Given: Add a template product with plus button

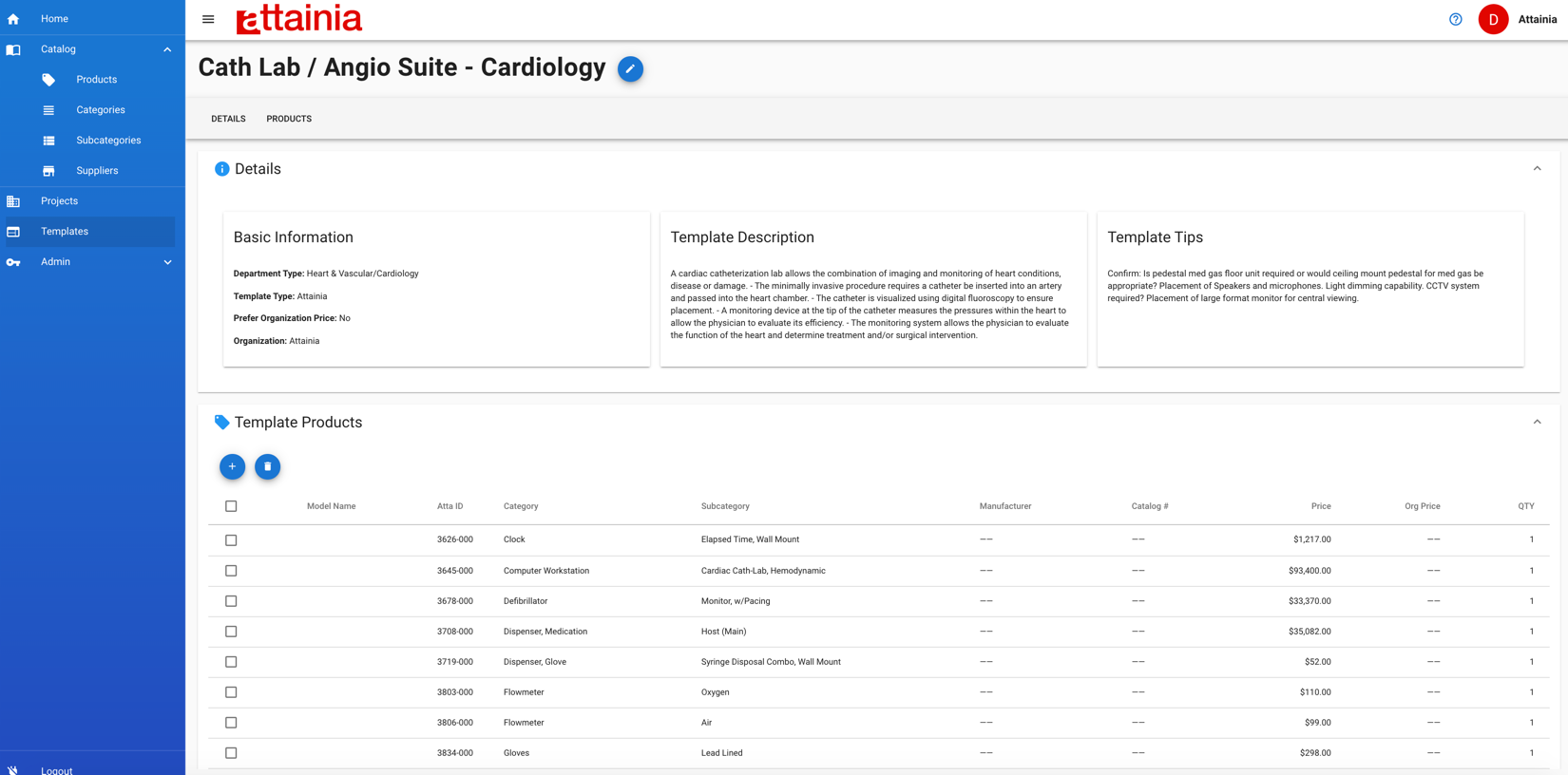Looking at the screenshot, I should (232, 466).
